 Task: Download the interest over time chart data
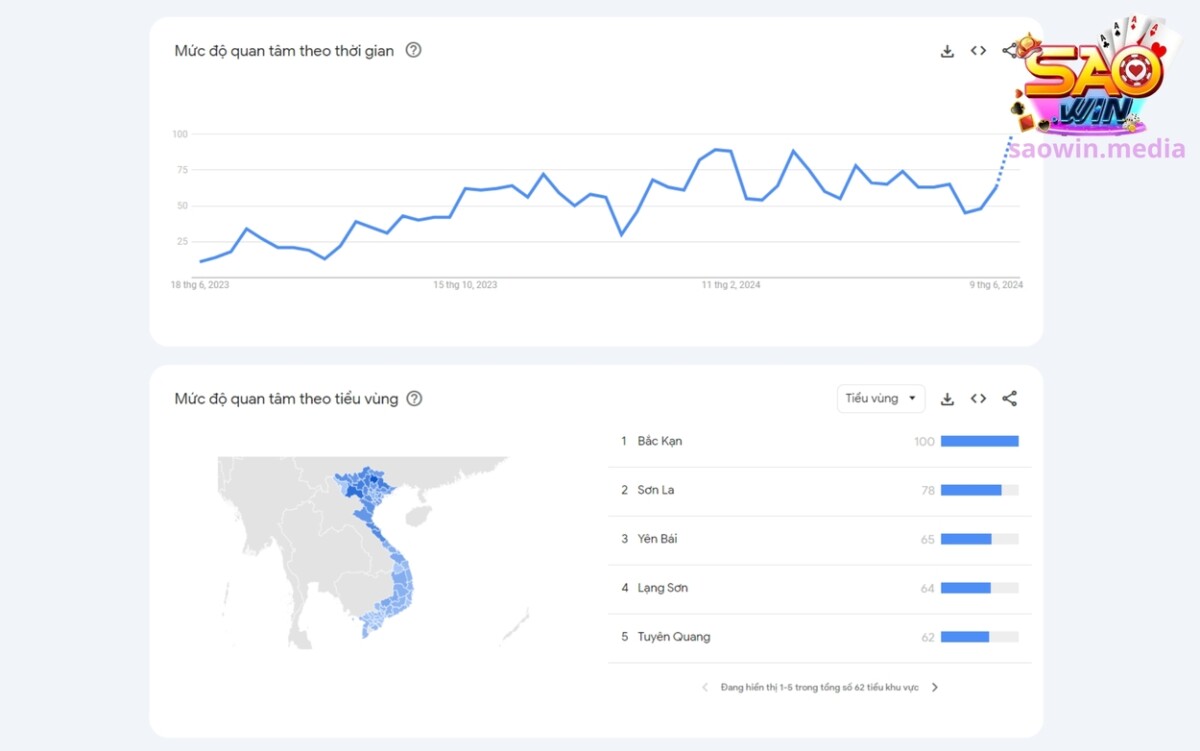(x=947, y=51)
